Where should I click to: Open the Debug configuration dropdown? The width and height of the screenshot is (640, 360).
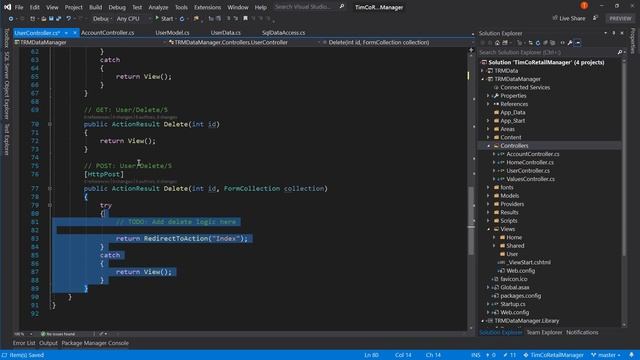coord(102,19)
